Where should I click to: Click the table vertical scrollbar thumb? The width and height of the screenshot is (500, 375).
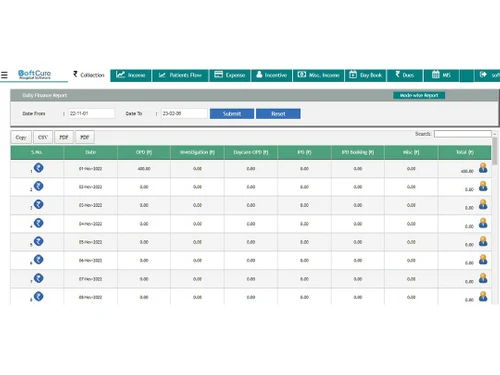coord(495,151)
